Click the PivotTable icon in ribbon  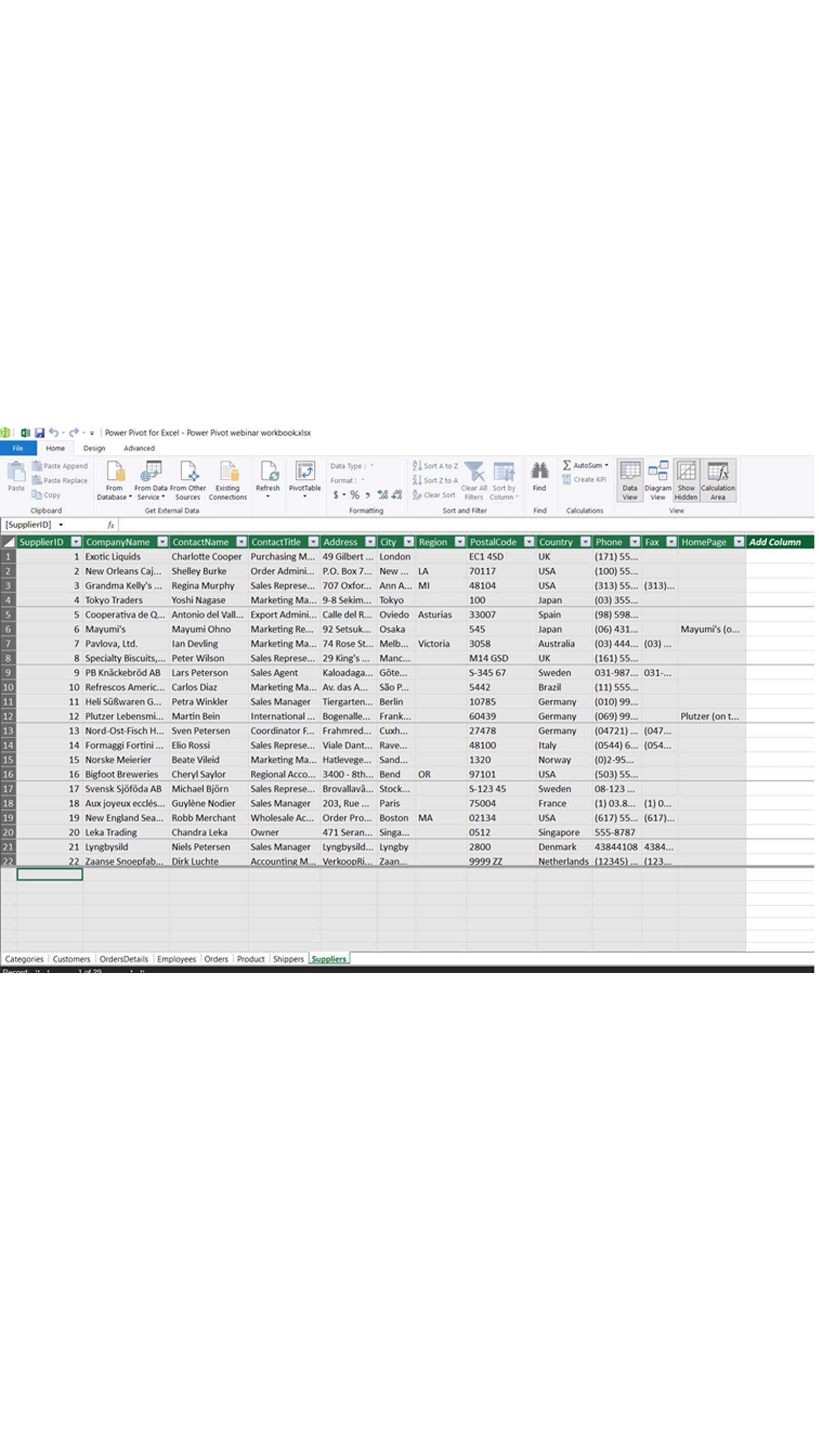305,472
